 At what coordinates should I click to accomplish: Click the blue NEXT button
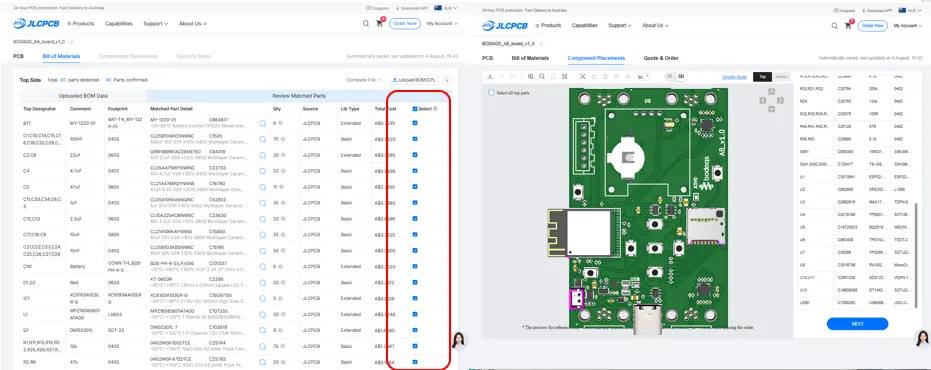857,324
